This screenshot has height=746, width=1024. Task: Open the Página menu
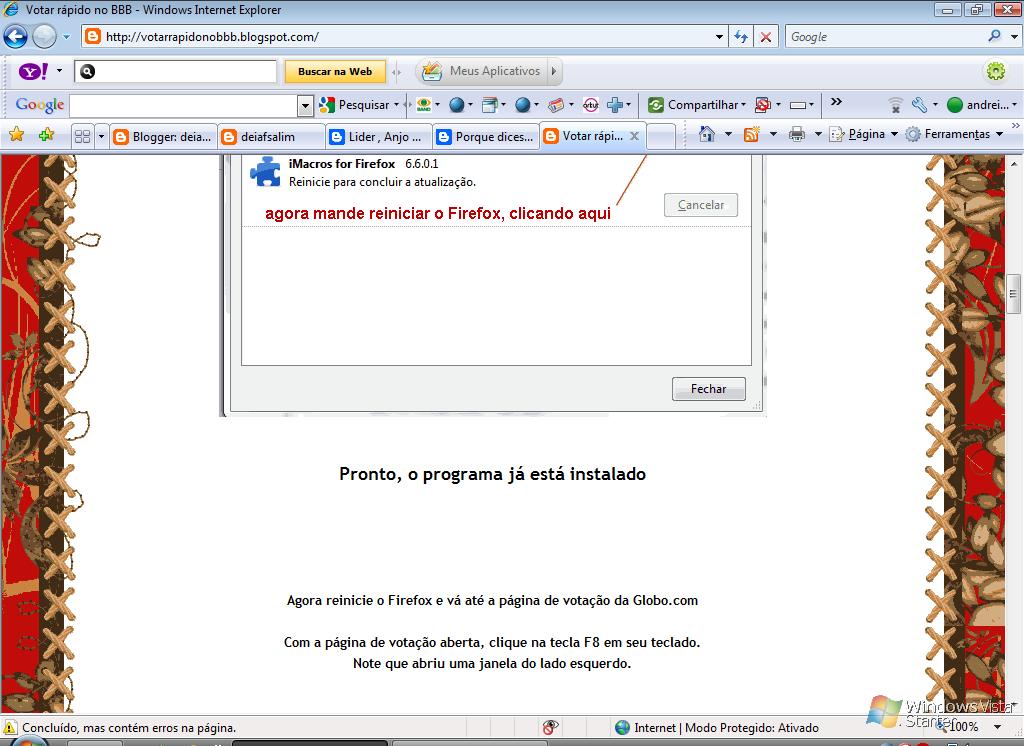pyautogui.click(x=863, y=134)
